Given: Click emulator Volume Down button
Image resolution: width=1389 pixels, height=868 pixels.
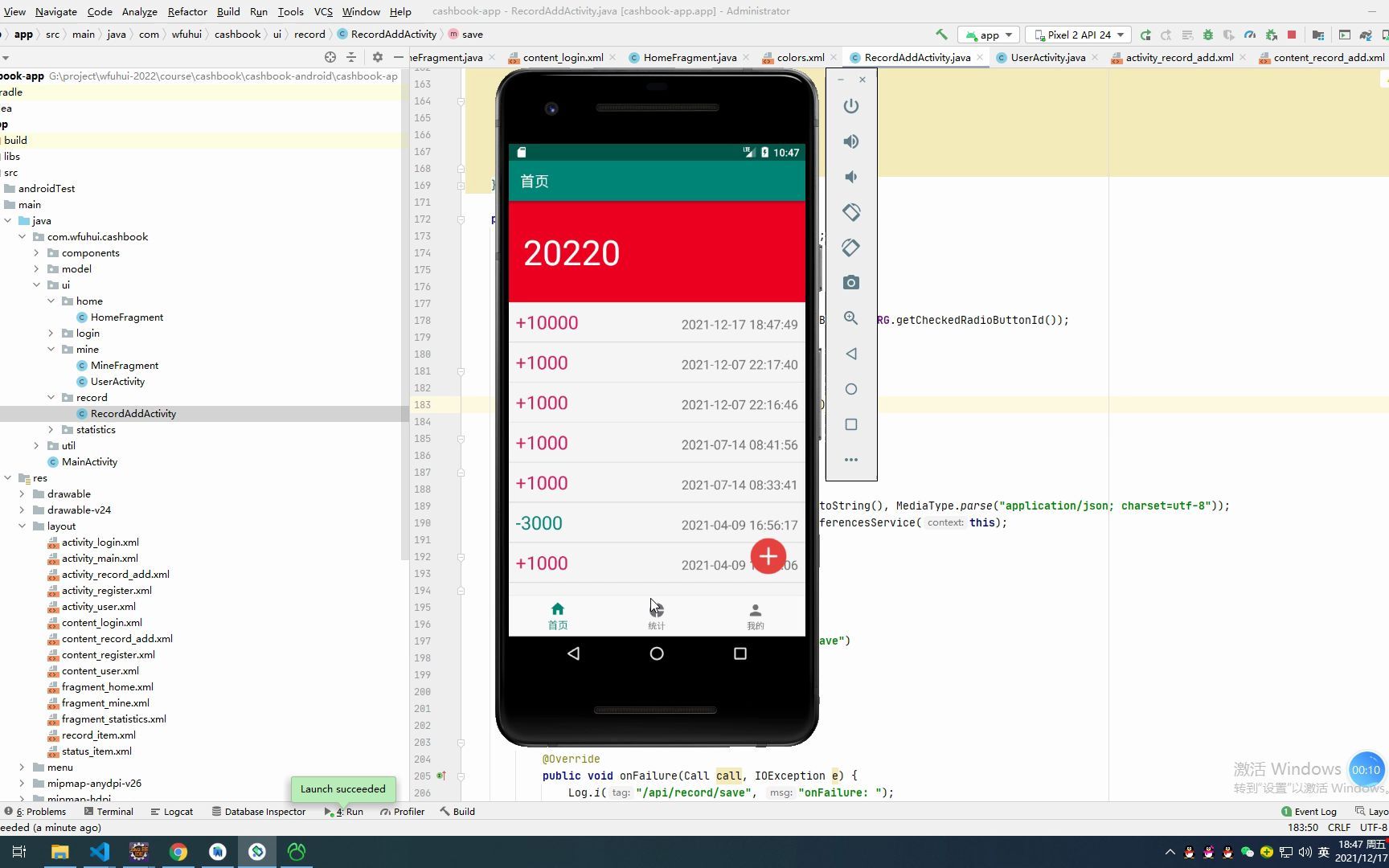Looking at the screenshot, I should (x=851, y=177).
